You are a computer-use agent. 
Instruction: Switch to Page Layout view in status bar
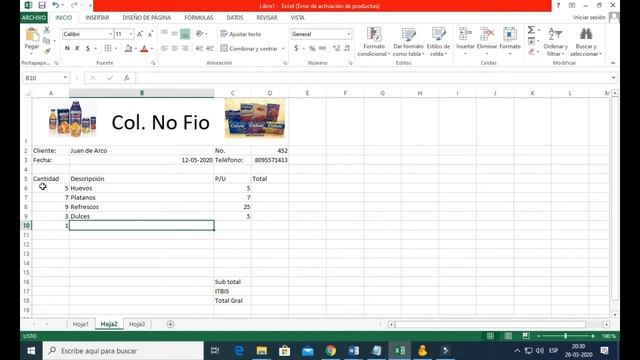click(508, 336)
